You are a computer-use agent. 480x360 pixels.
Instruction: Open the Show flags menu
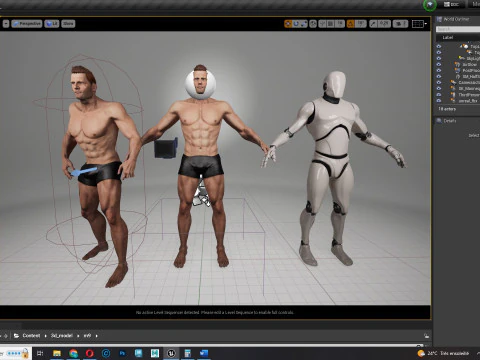pos(68,24)
